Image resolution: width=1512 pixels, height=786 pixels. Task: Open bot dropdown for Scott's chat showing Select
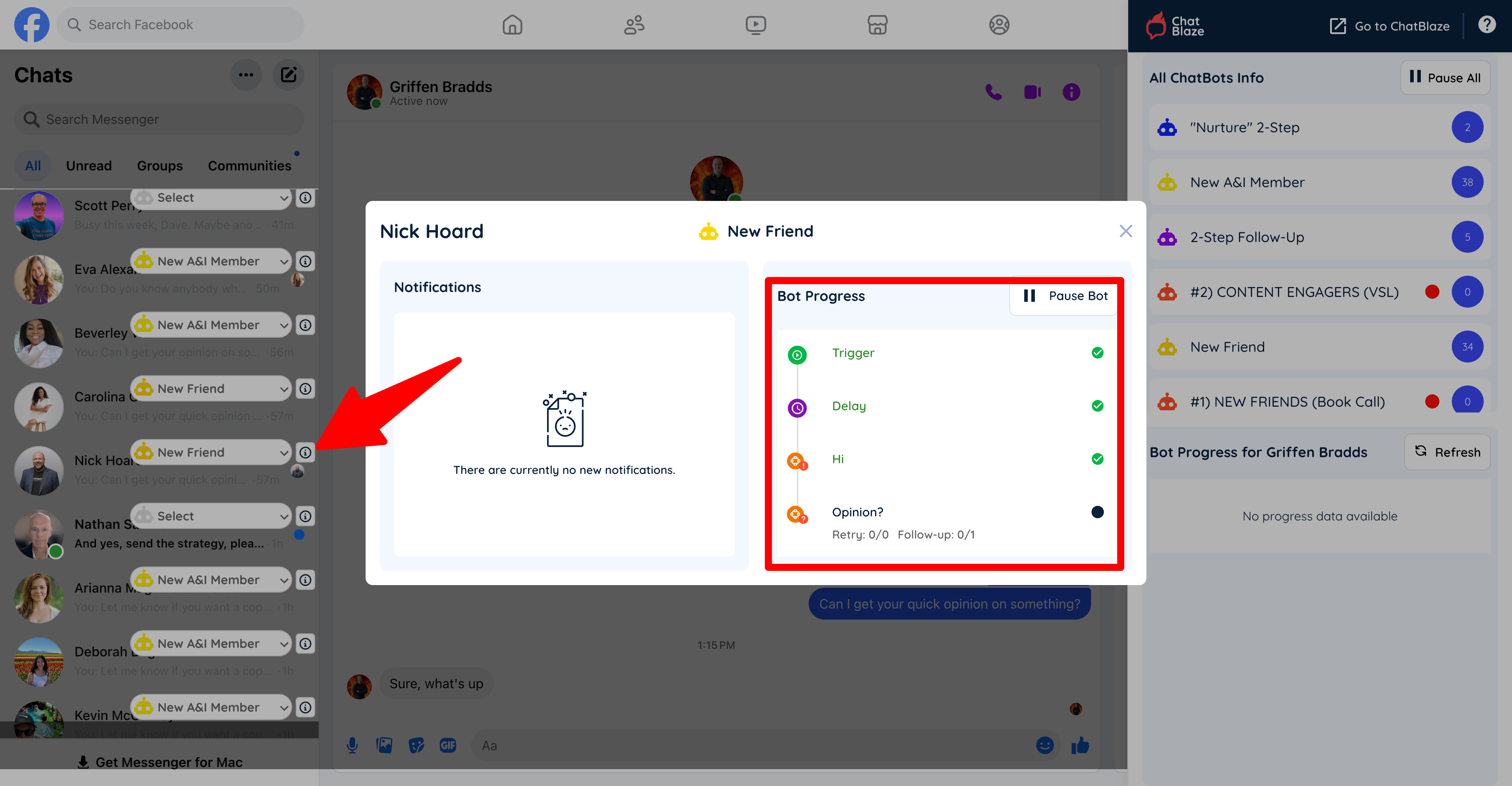pos(211,198)
